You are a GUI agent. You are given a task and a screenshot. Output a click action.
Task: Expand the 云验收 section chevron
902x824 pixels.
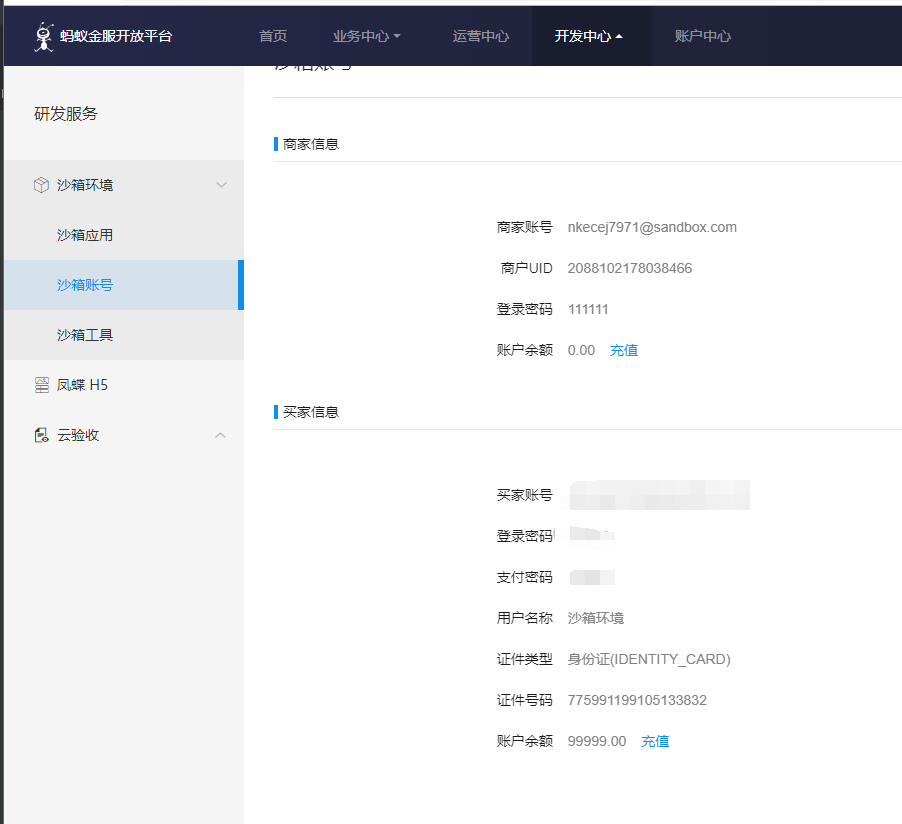[x=220, y=435]
